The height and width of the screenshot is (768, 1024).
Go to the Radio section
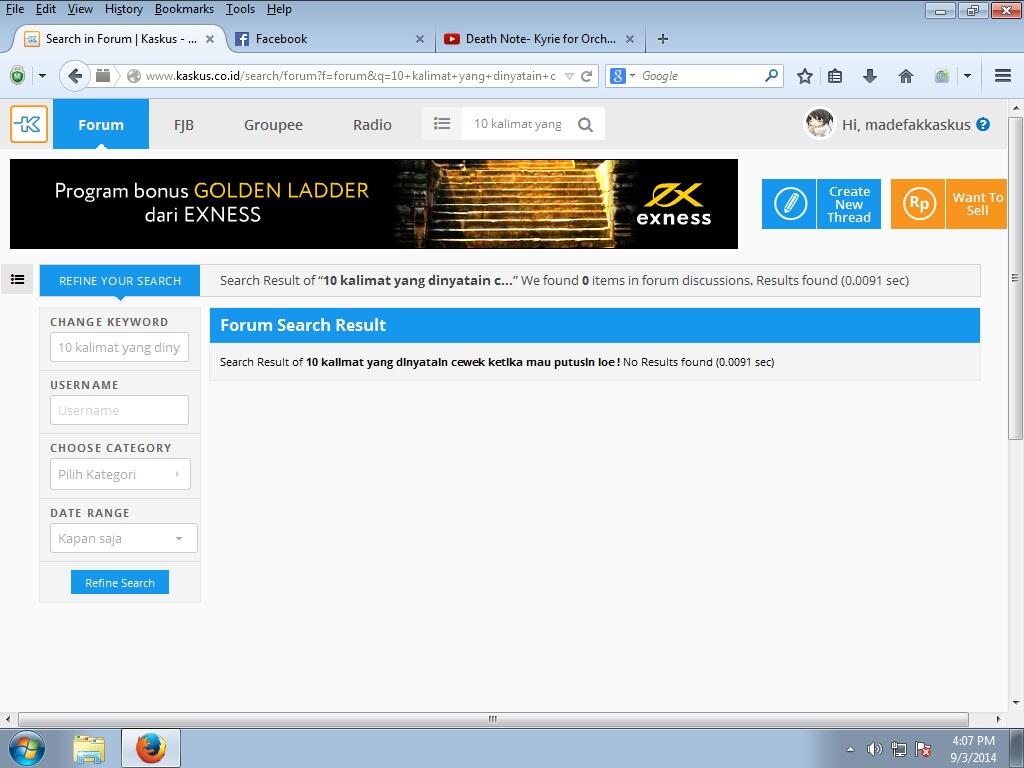click(x=372, y=125)
